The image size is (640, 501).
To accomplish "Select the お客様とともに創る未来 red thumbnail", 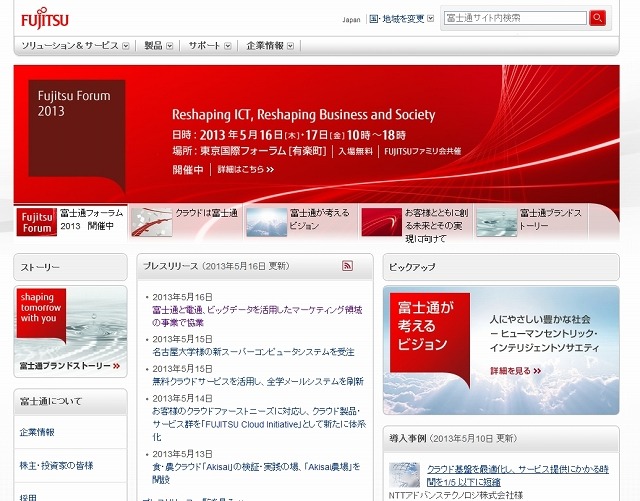I will [x=382, y=222].
